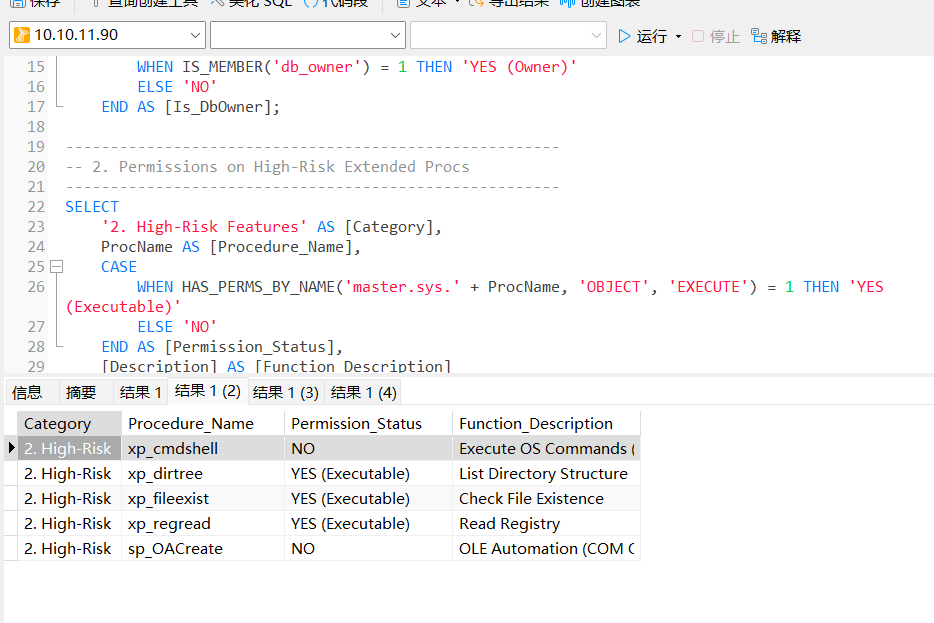Select the sp_OACreate cell in results
Viewport: 934px width, 623px height.
pyautogui.click(x=175, y=549)
